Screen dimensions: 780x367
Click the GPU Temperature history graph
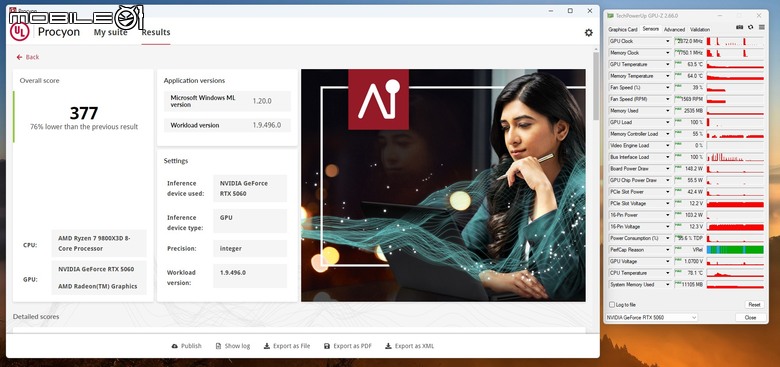(x=735, y=65)
